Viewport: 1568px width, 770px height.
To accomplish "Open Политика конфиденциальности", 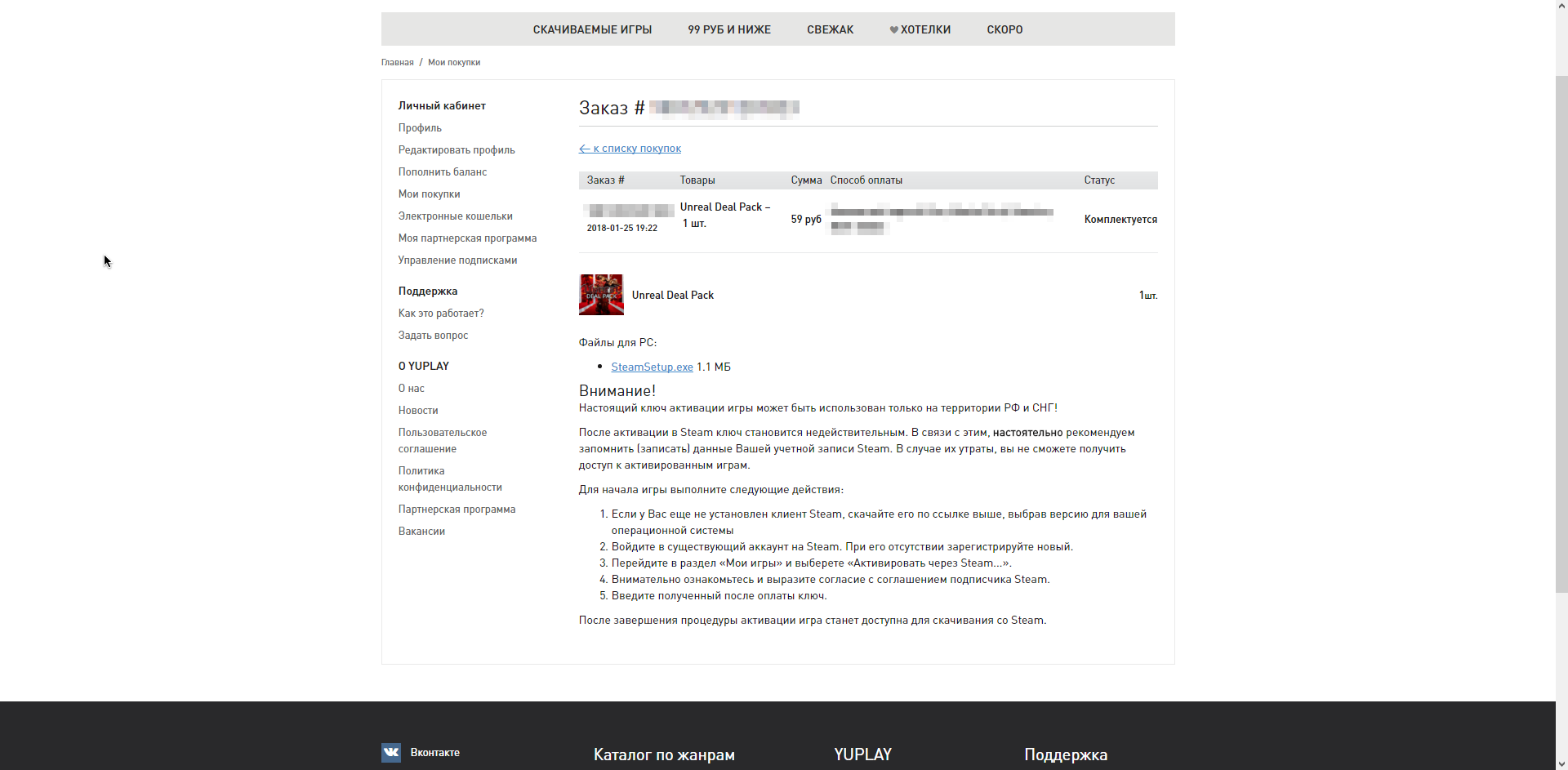I will pyautogui.click(x=450, y=478).
